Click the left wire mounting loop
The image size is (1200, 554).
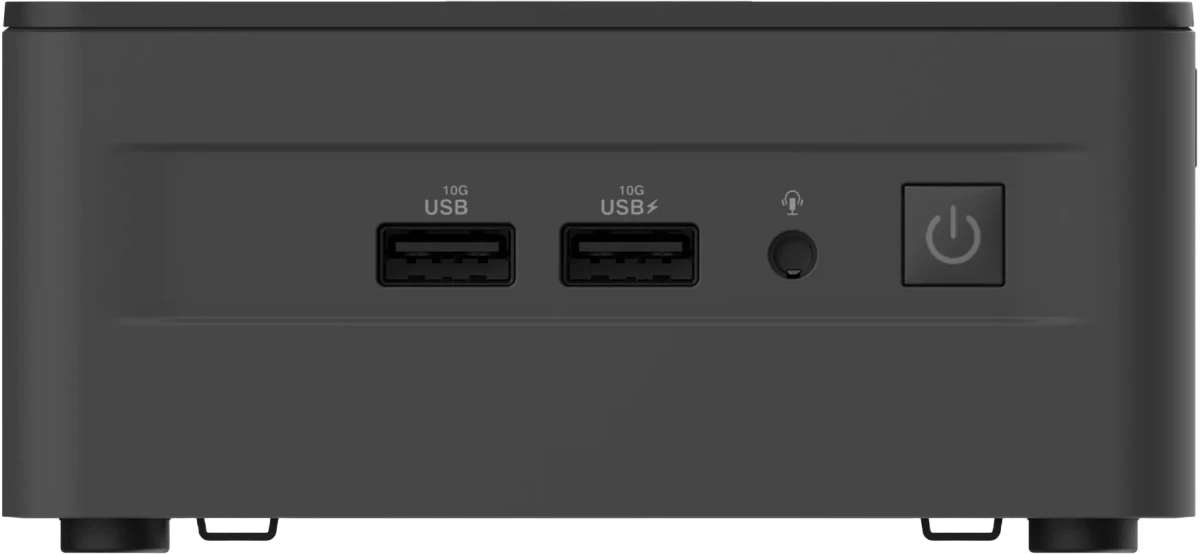237,526
